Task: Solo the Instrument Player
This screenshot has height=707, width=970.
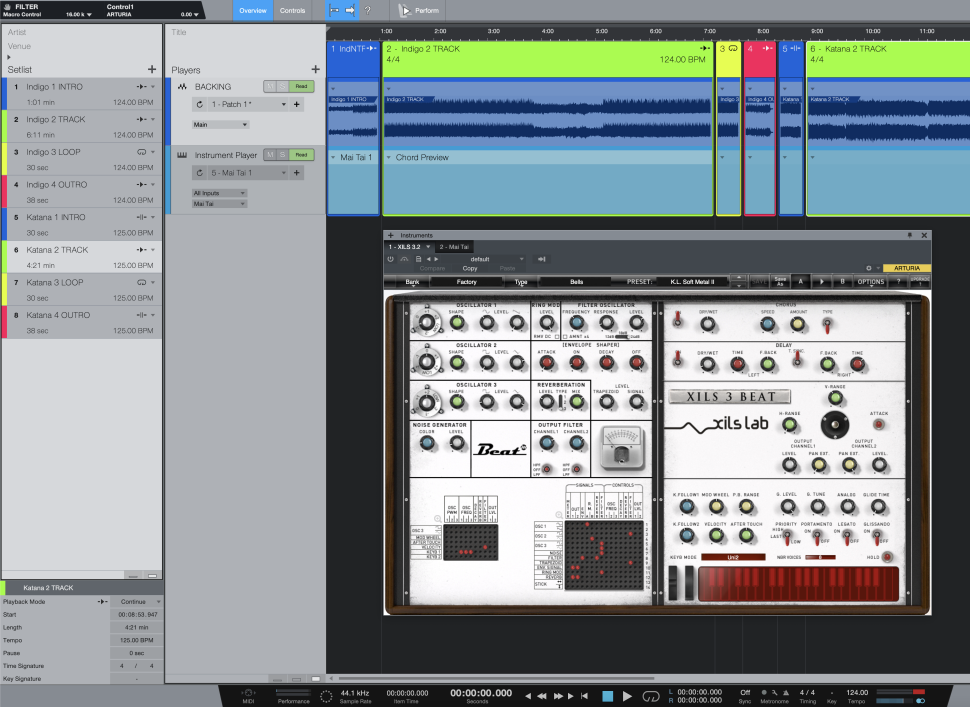Action: pos(282,155)
